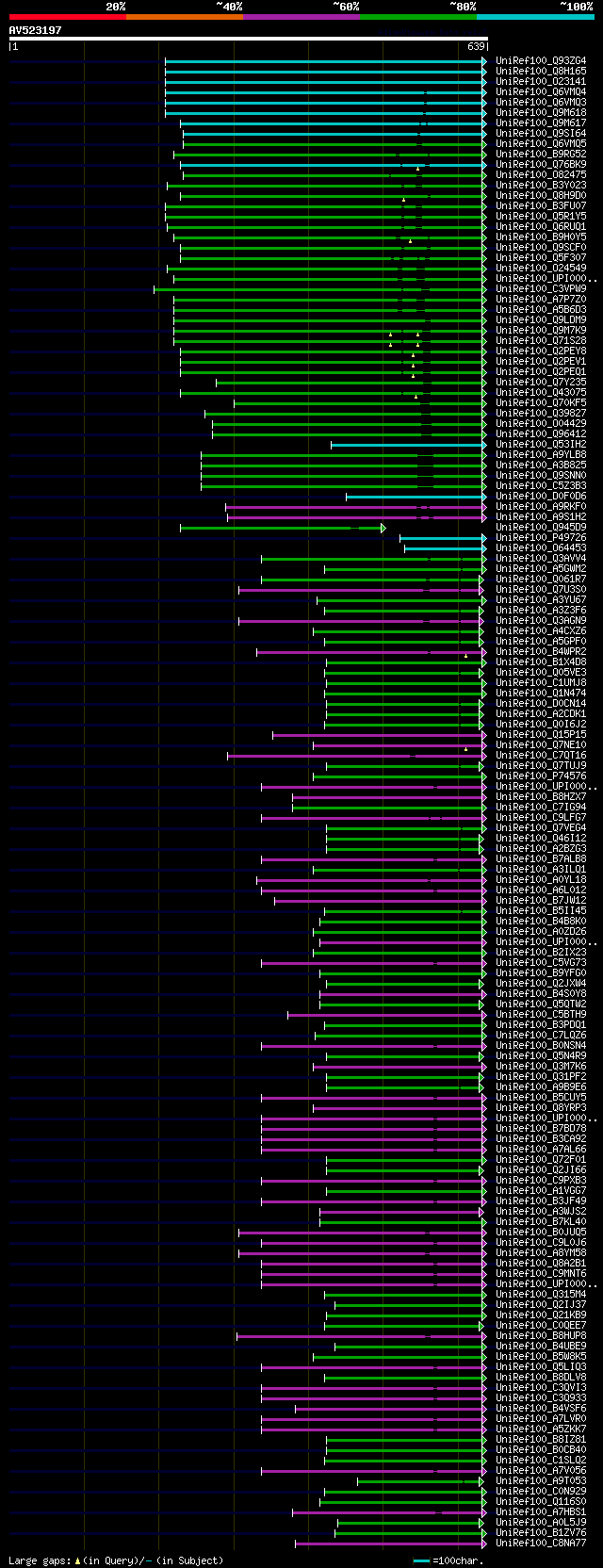The height and width of the screenshot is (1568, 603).
Task: Select hit label UniRef100_Q9M7K9
Action: point(541,331)
